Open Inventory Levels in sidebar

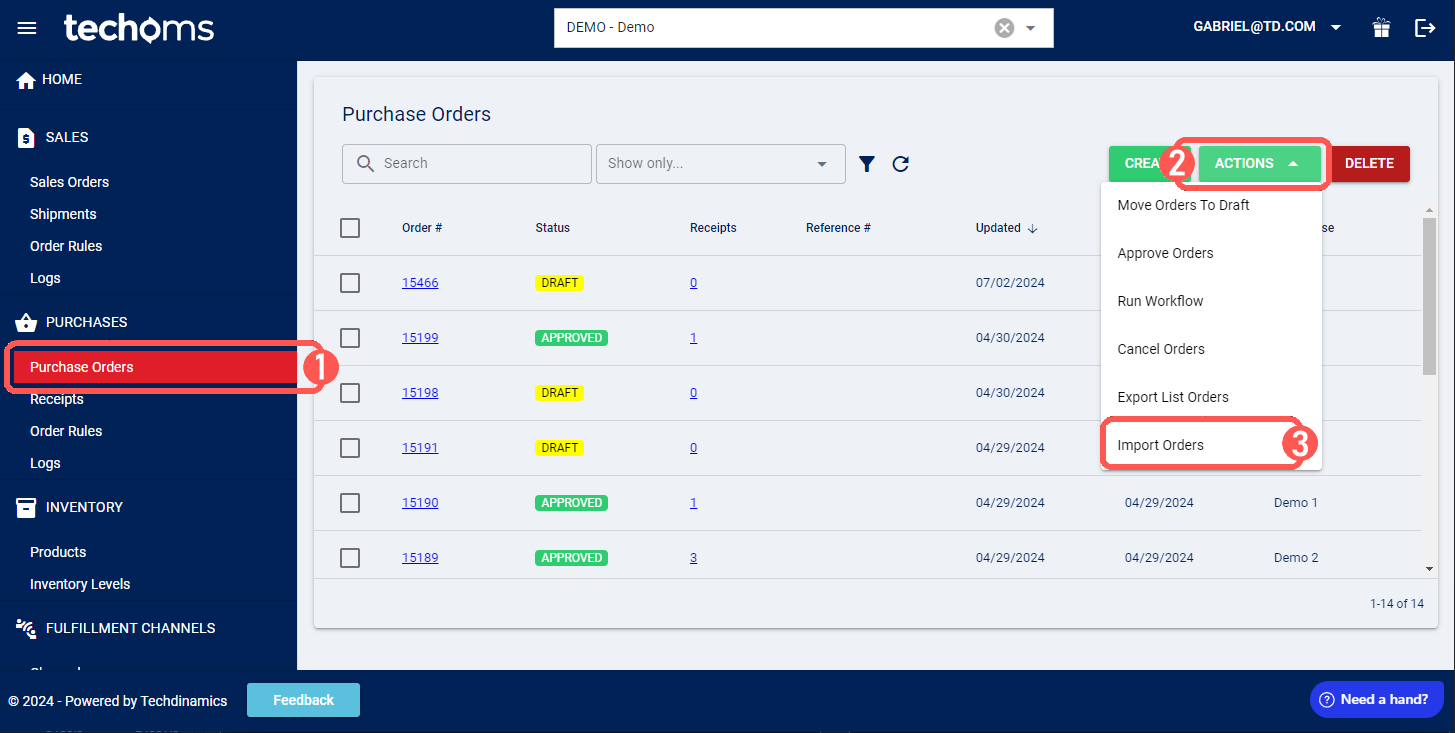[80, 584]
